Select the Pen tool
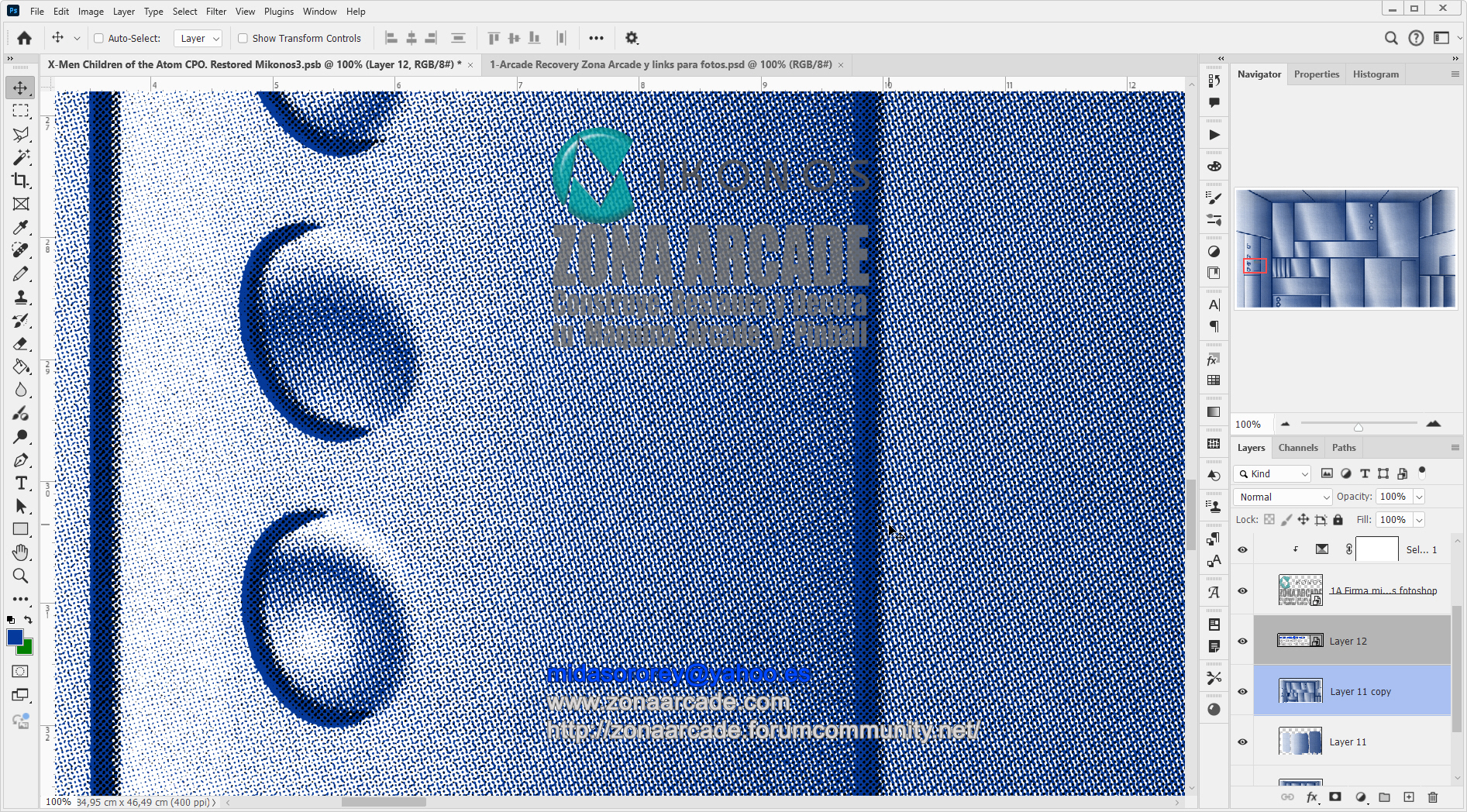 pos(21,459)
